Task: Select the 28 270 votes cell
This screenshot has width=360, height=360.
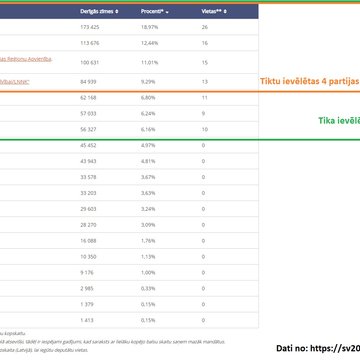Action: [x=88, y=225]
